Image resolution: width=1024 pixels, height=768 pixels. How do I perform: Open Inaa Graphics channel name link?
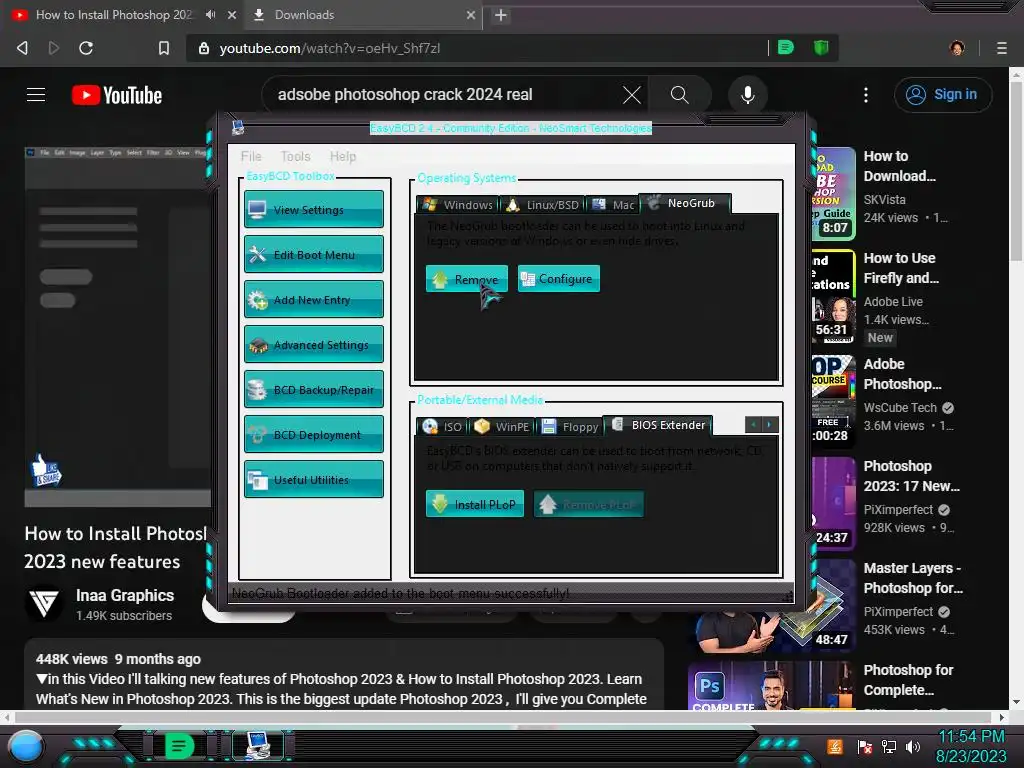[x=125, y=595]
